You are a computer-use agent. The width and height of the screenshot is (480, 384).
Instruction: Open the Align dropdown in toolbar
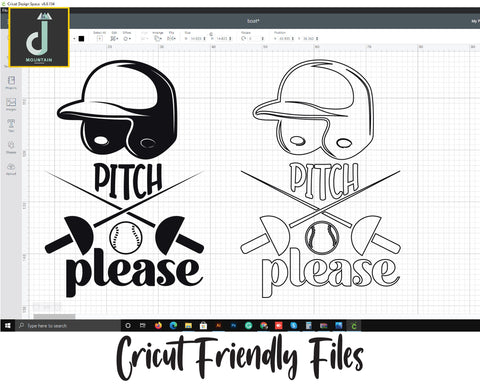(144, 37)
